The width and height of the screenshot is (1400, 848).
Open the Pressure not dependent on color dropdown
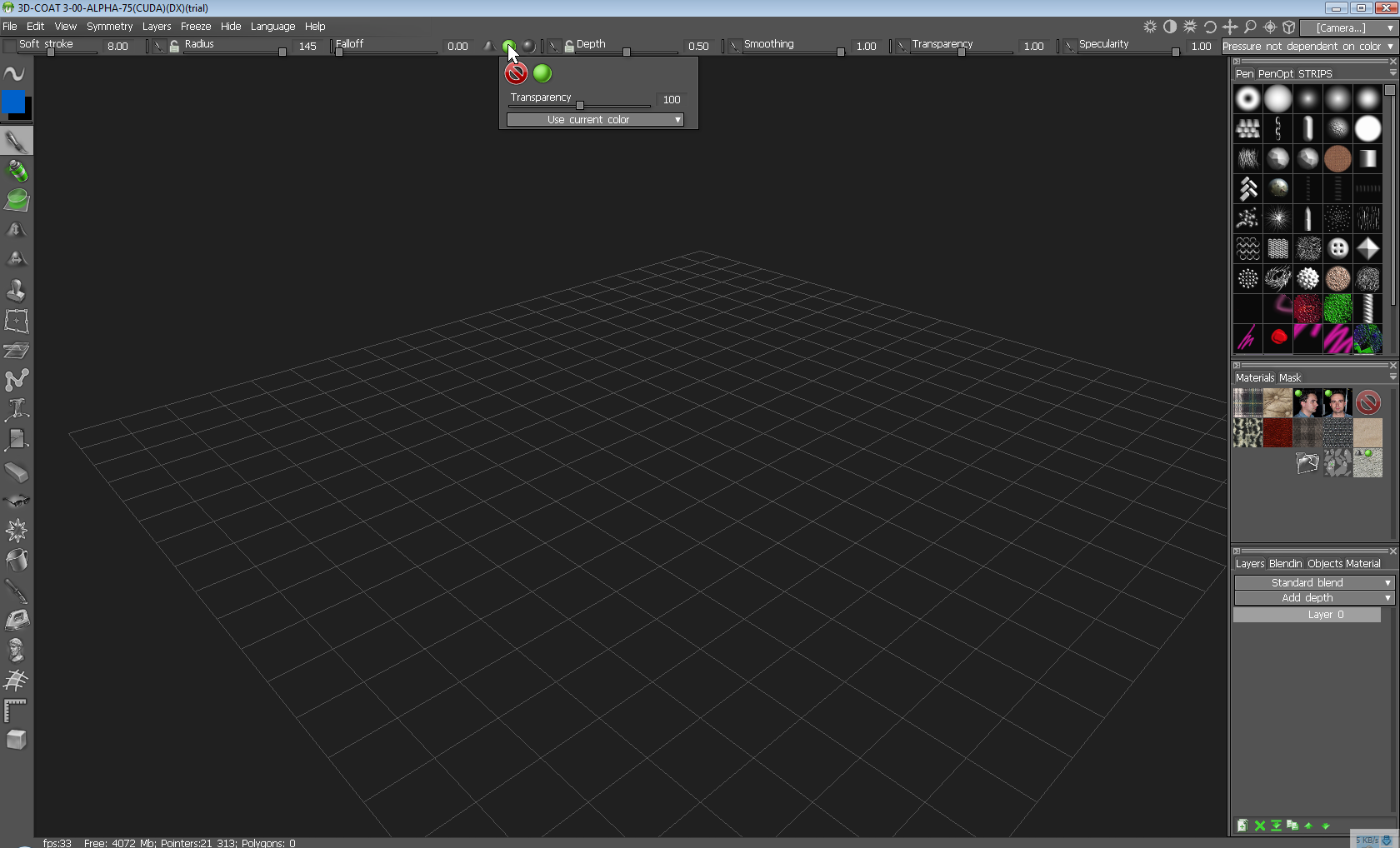tap(1308, 47)
